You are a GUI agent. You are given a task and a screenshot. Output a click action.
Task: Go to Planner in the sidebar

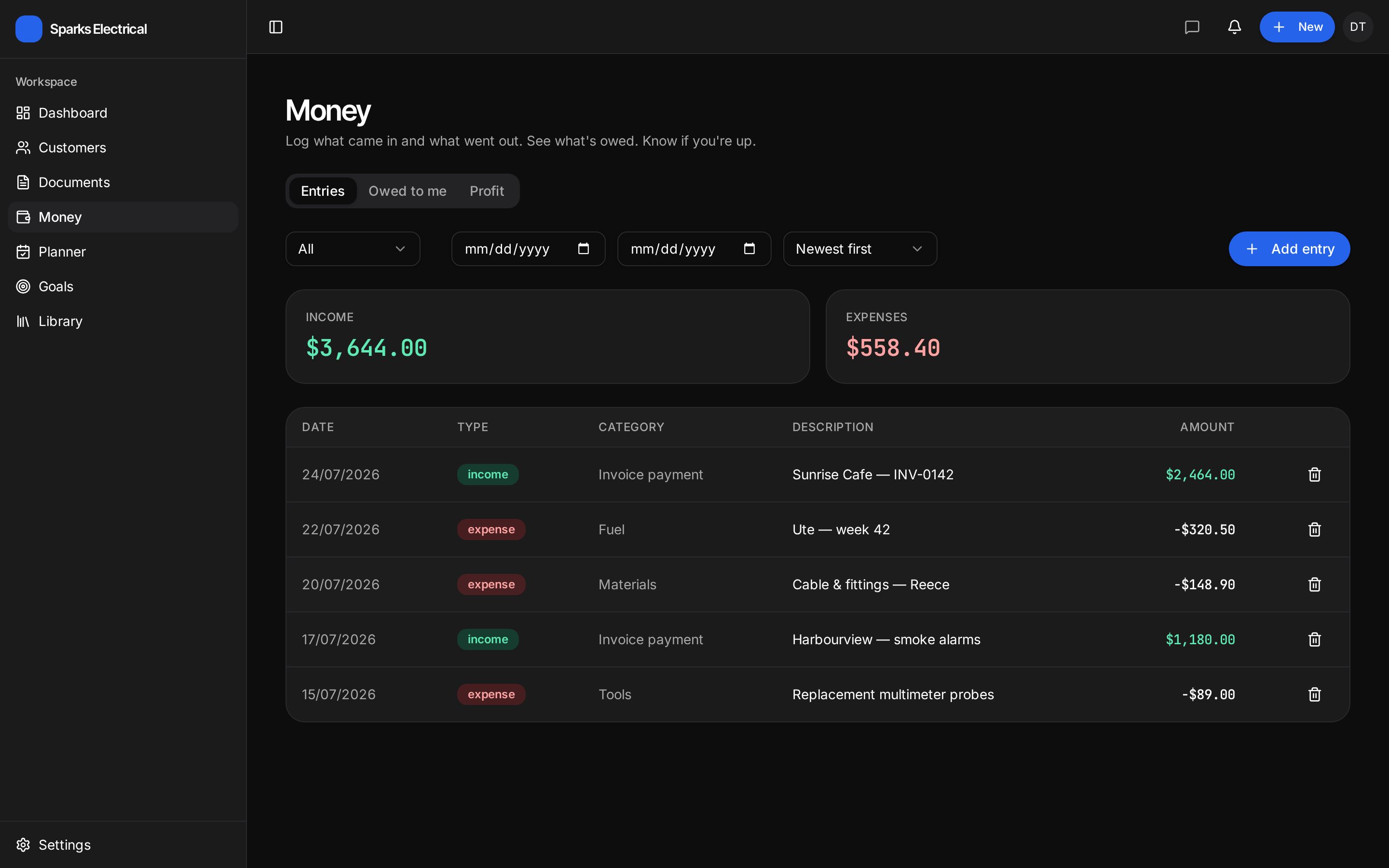(123, 252)
